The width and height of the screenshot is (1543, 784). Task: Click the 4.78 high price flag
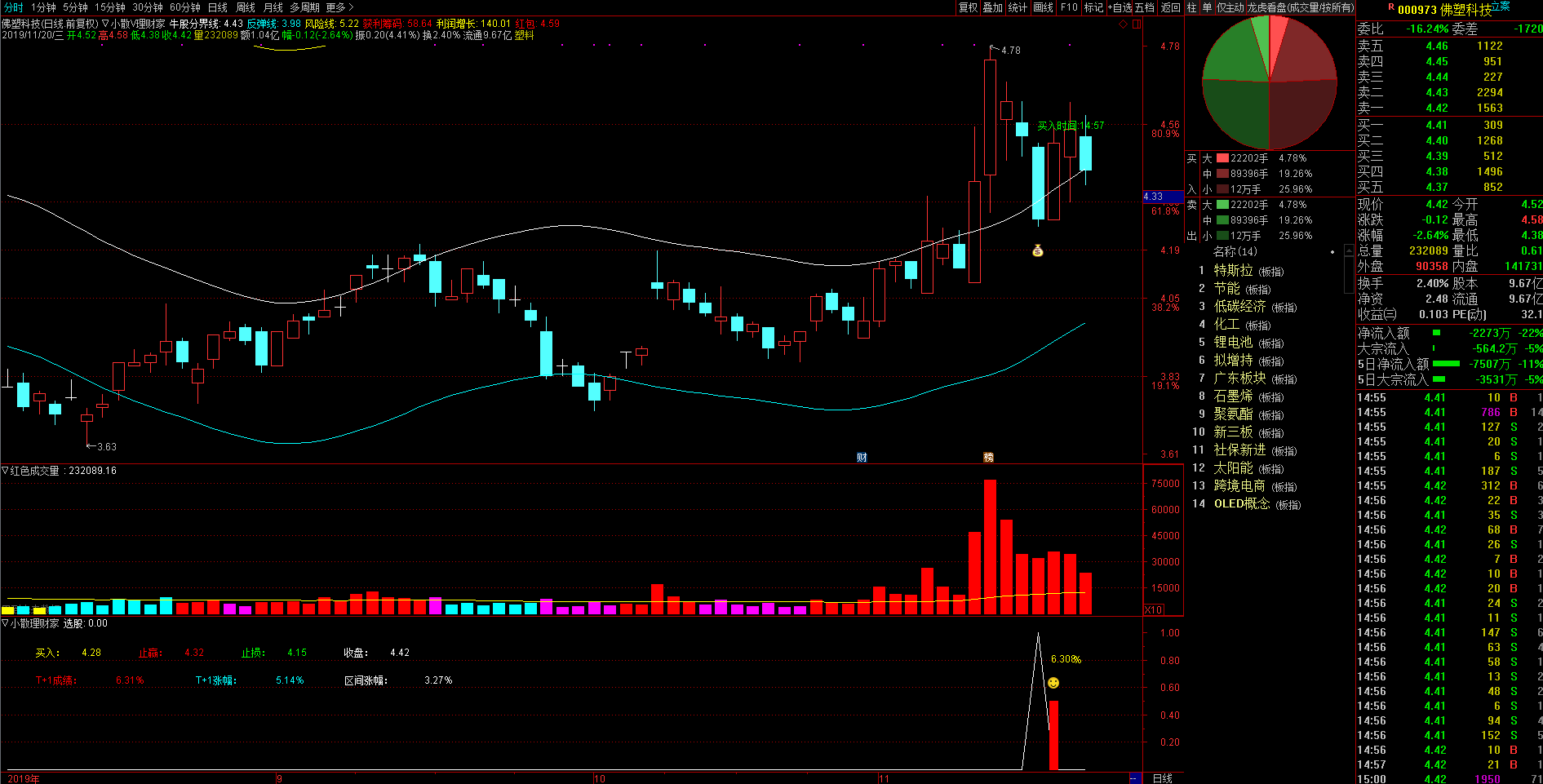[x=1005, y=50]
